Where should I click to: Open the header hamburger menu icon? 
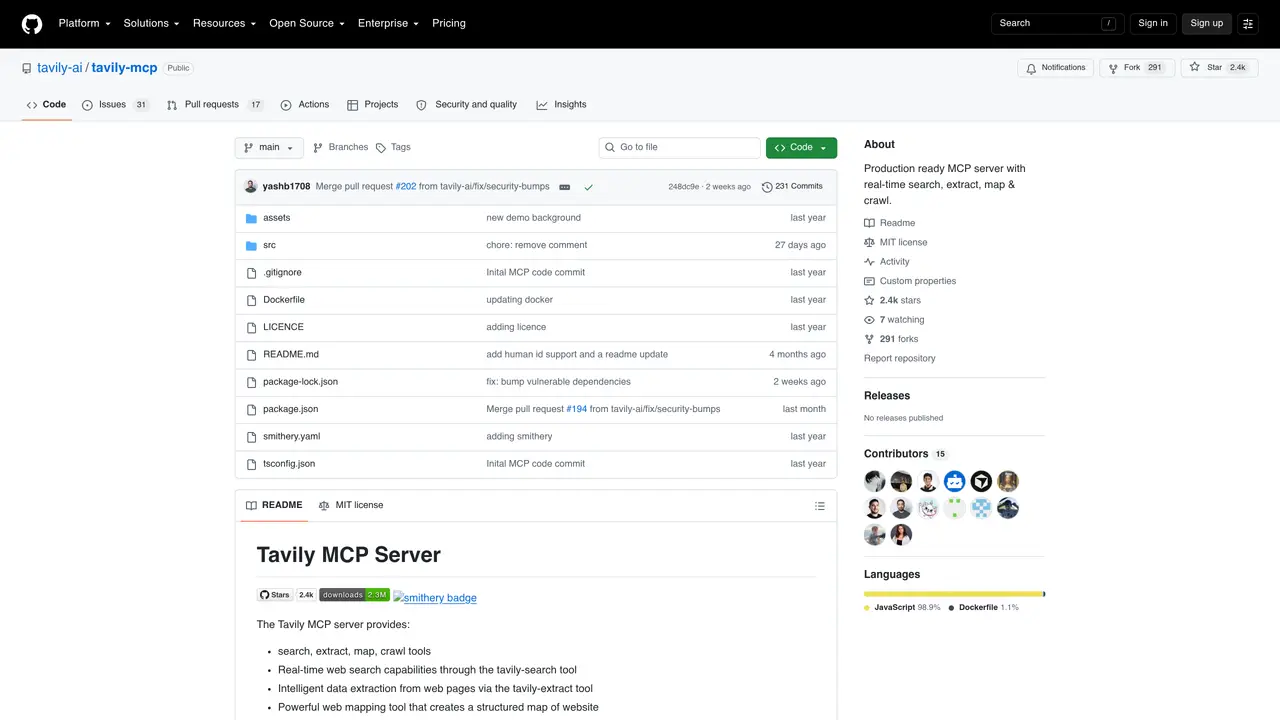click(1248, 23)
